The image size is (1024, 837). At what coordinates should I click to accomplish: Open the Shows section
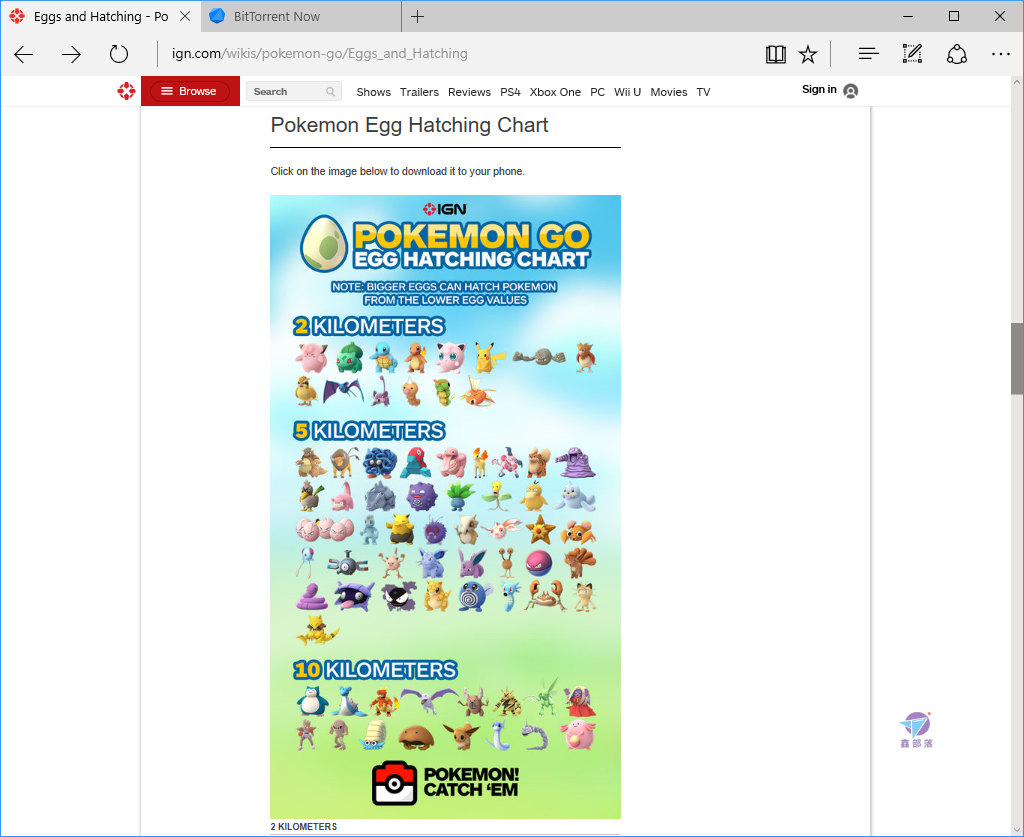[374, 92]
